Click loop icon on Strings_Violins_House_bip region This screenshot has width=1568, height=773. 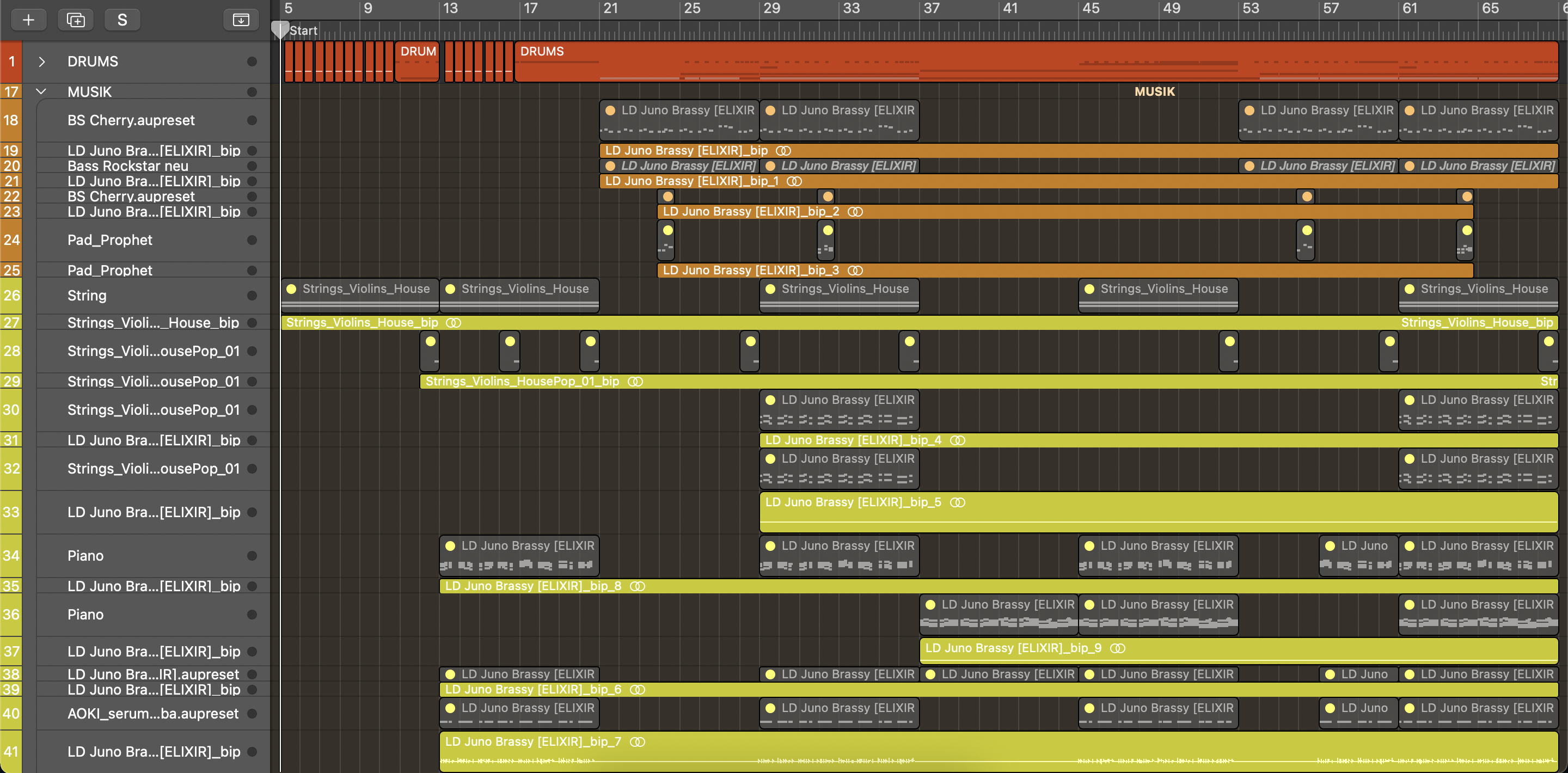point(454,323)
